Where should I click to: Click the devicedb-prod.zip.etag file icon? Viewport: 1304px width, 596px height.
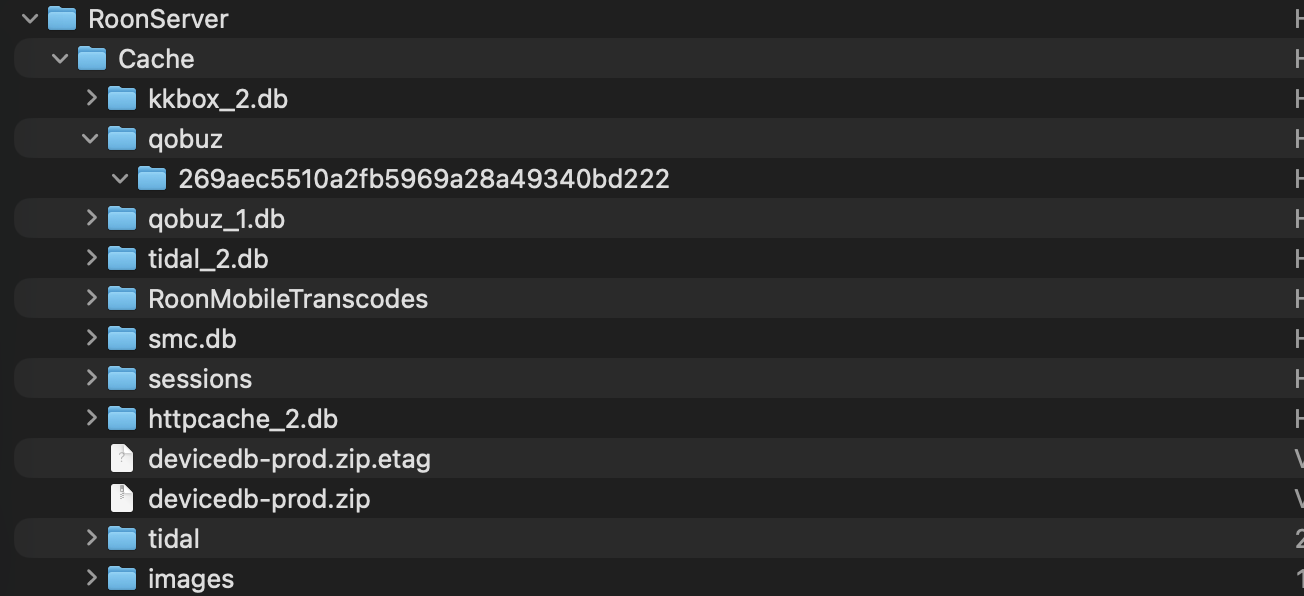(x=122, y=458)
